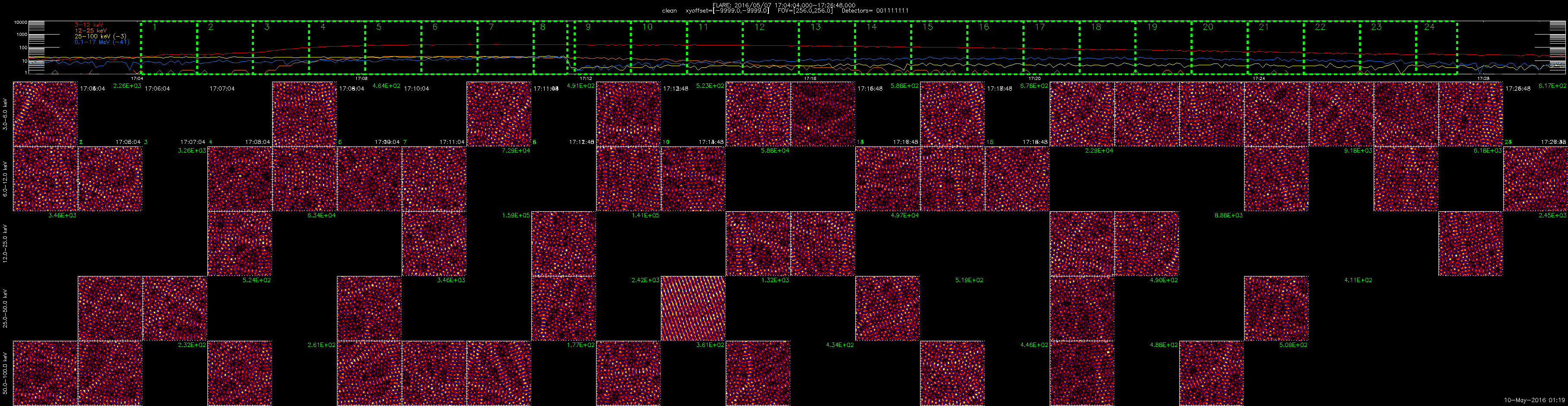
Task: Click the 25.0-50.0 keV row label
Action: (x=6, y=309)
